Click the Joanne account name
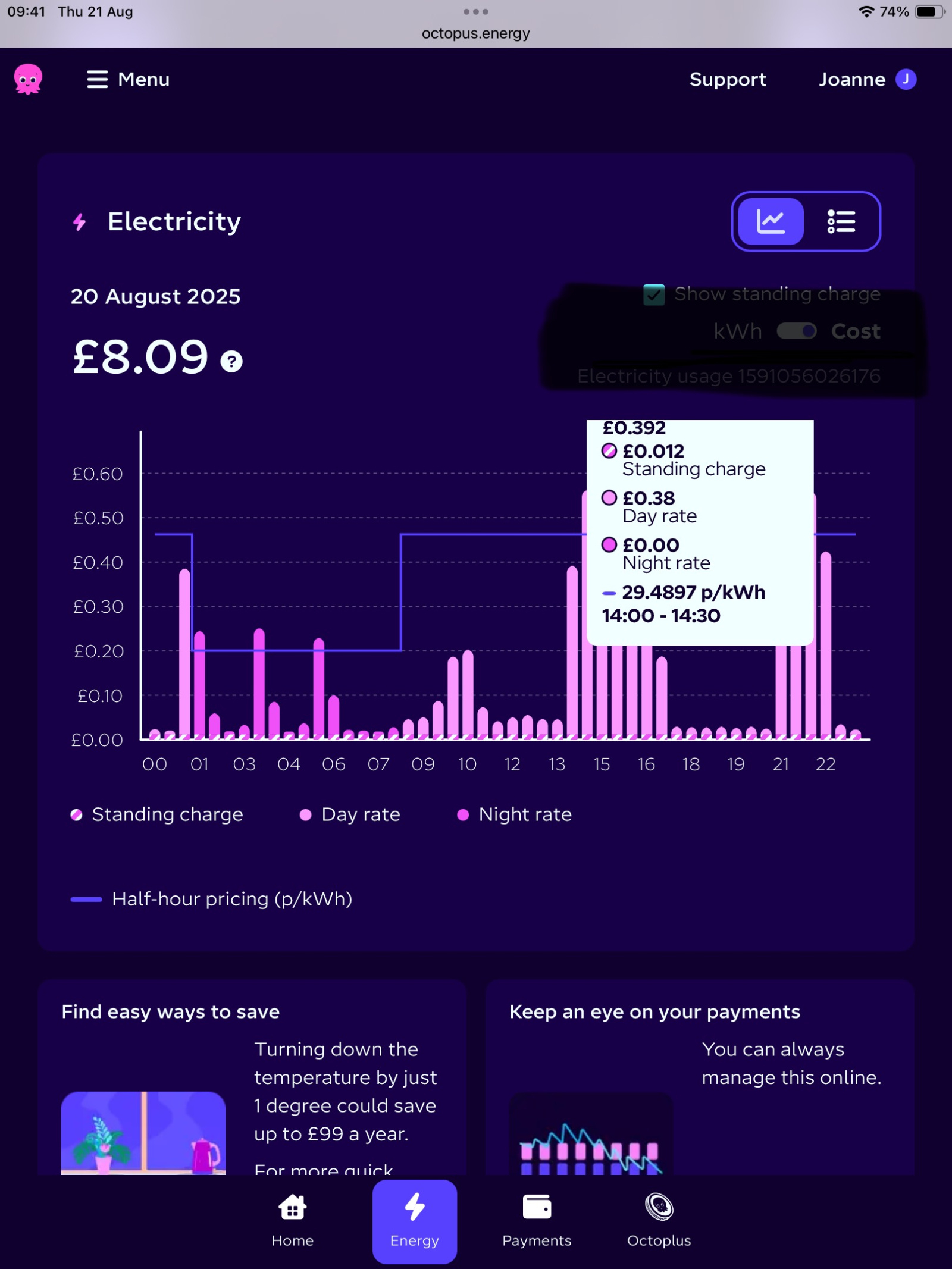952x1269 pixels. click(852, 79)
